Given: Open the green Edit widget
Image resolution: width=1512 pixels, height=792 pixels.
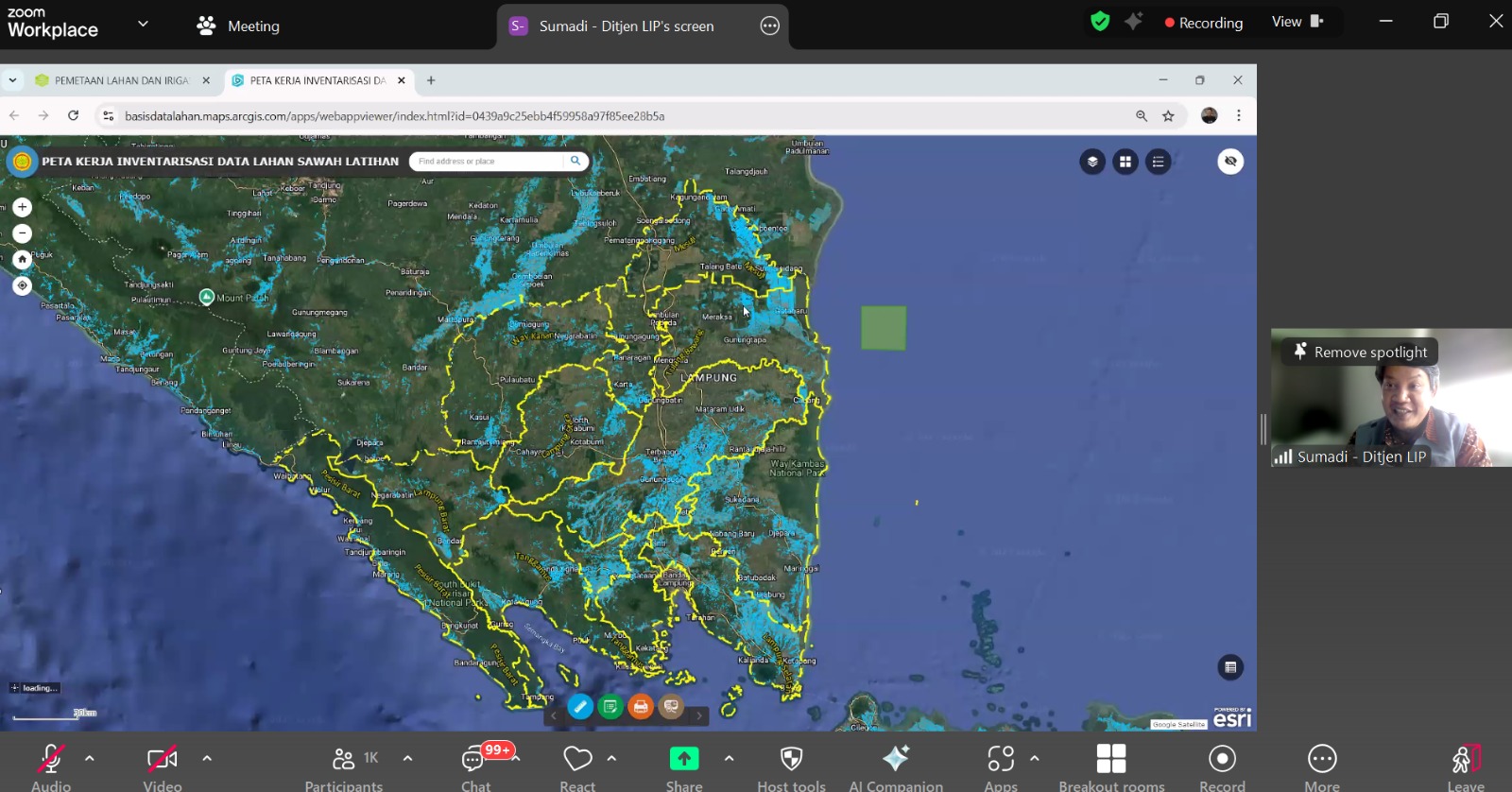Looking at the screenshot, I should (x=610, y=706).
